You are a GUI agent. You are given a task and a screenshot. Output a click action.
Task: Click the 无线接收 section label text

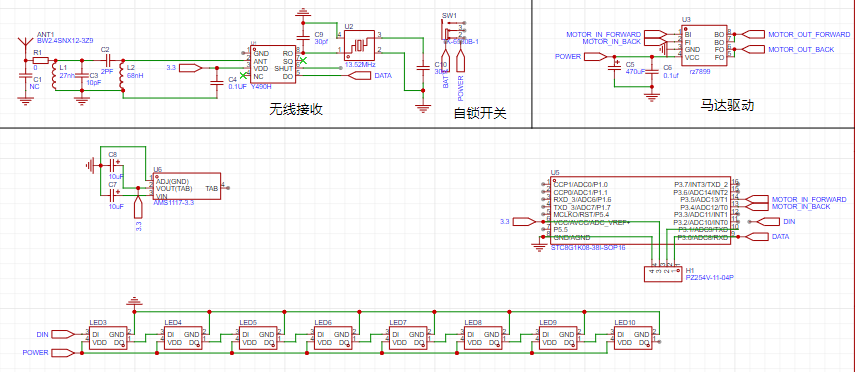pos(296,110)
